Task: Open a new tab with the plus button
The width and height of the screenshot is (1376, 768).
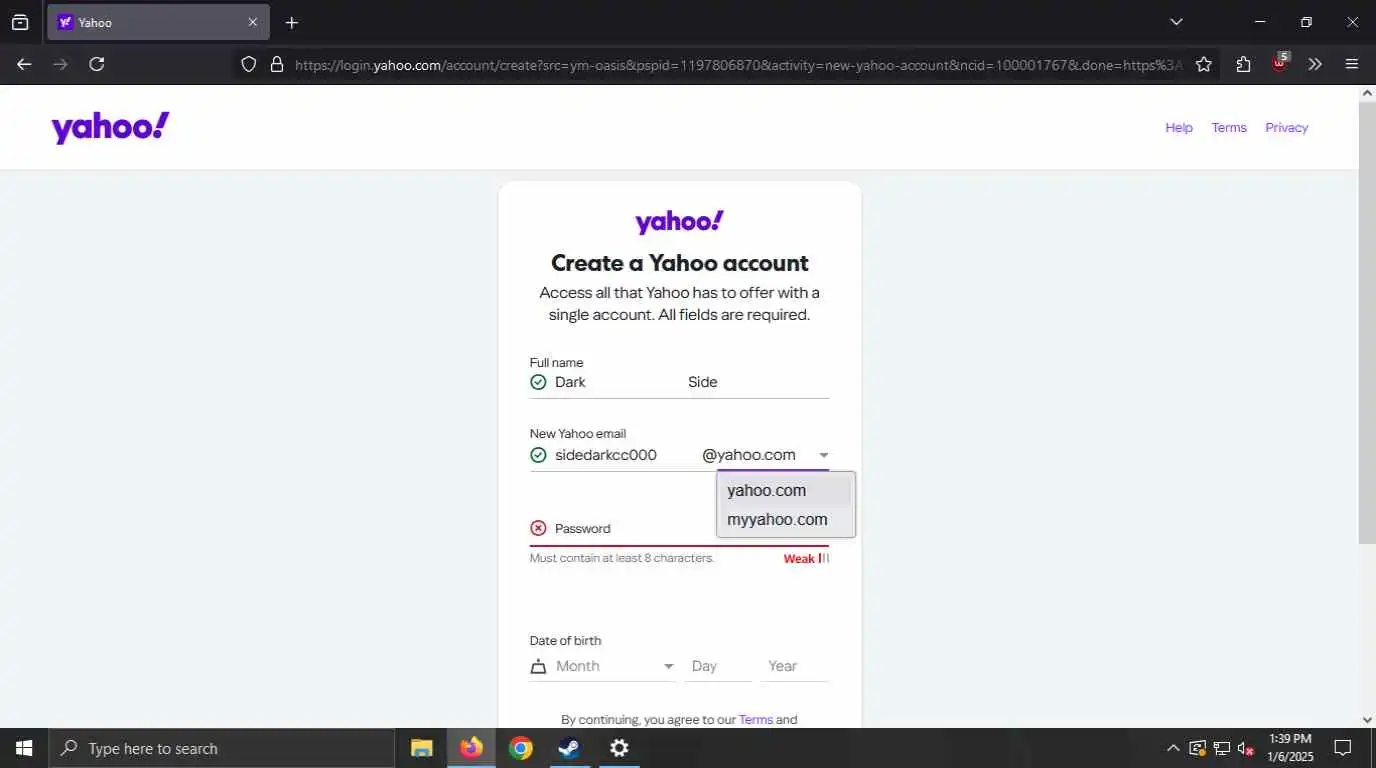Action: coord(291,22)
